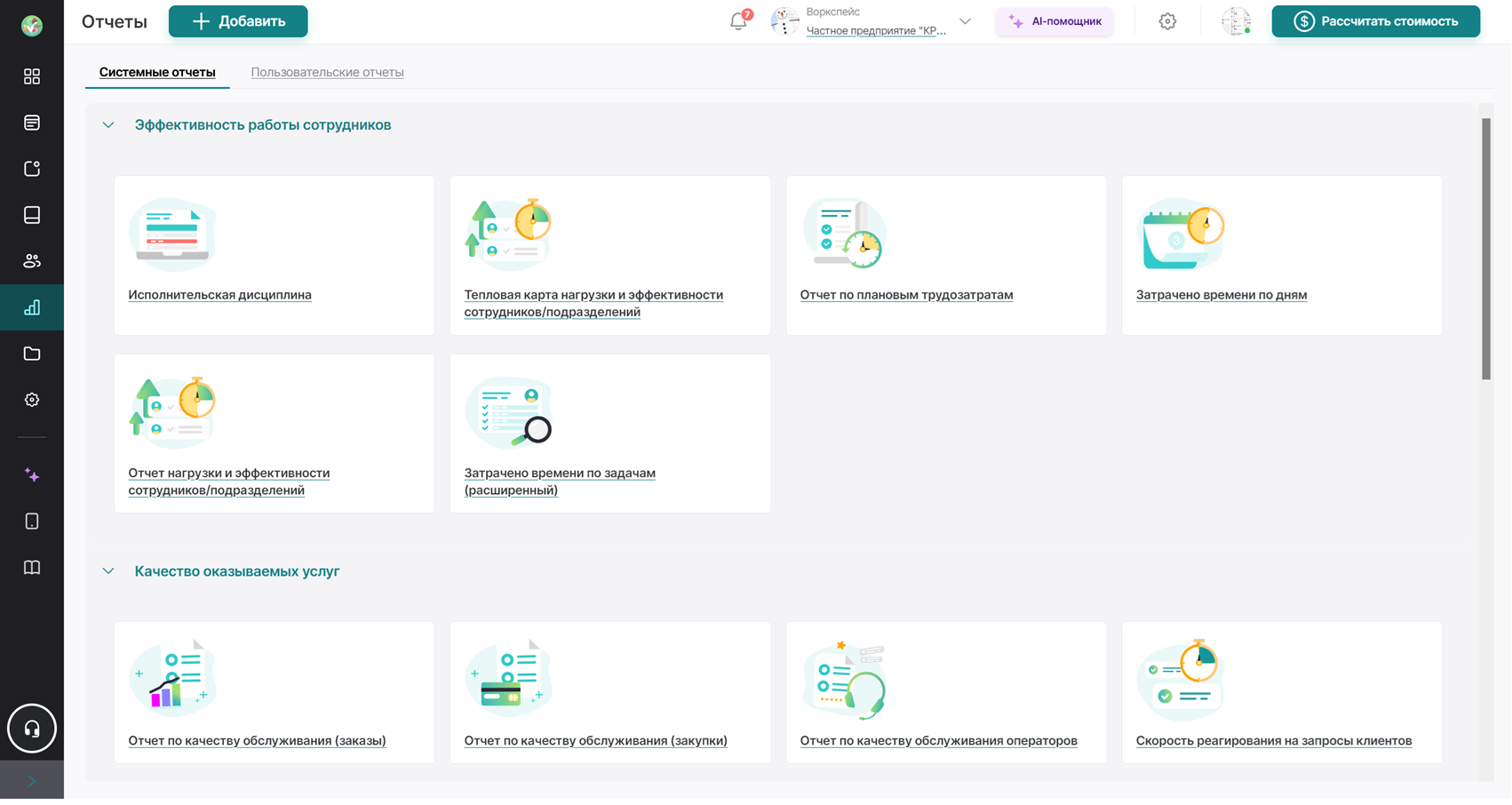
Task: Switch to Системные отчеты tab
Action: click(x=157, y=72)
